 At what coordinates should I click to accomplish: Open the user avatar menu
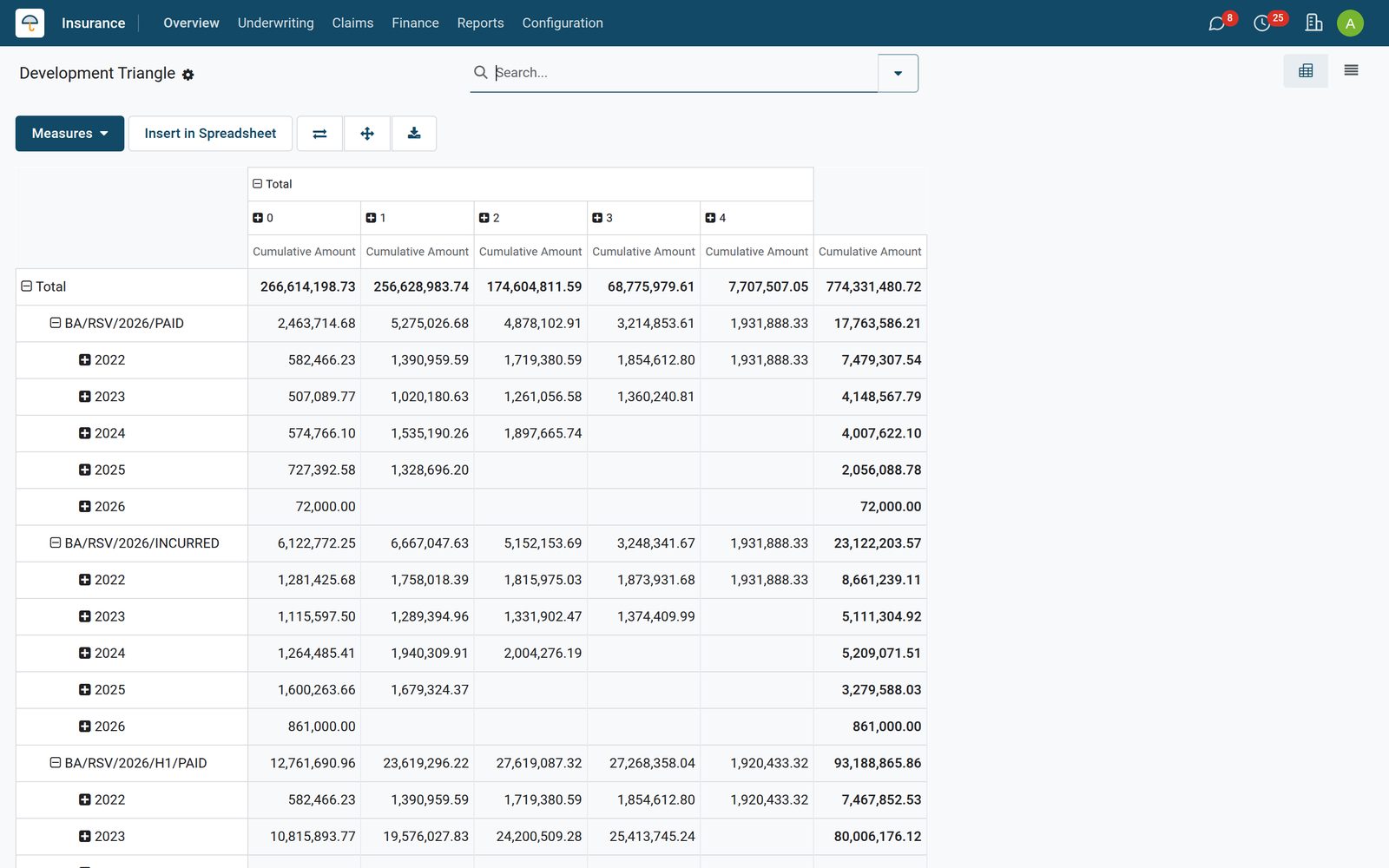(x=1350, y=23)
